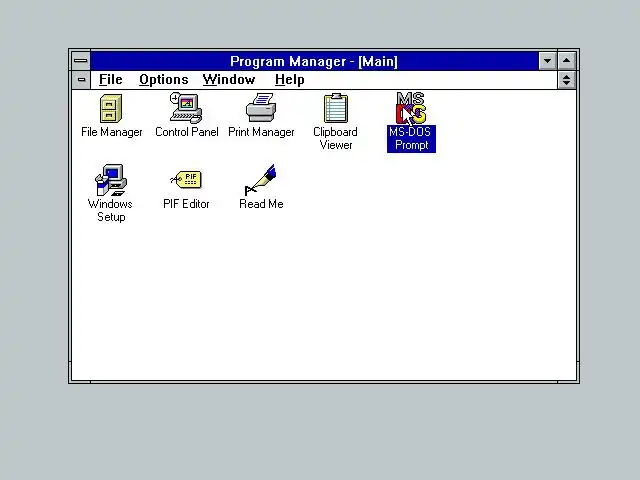This screenshot has height=480, width=640.
Task: Click the Program Manager title bar
Action: pos(314,61)
